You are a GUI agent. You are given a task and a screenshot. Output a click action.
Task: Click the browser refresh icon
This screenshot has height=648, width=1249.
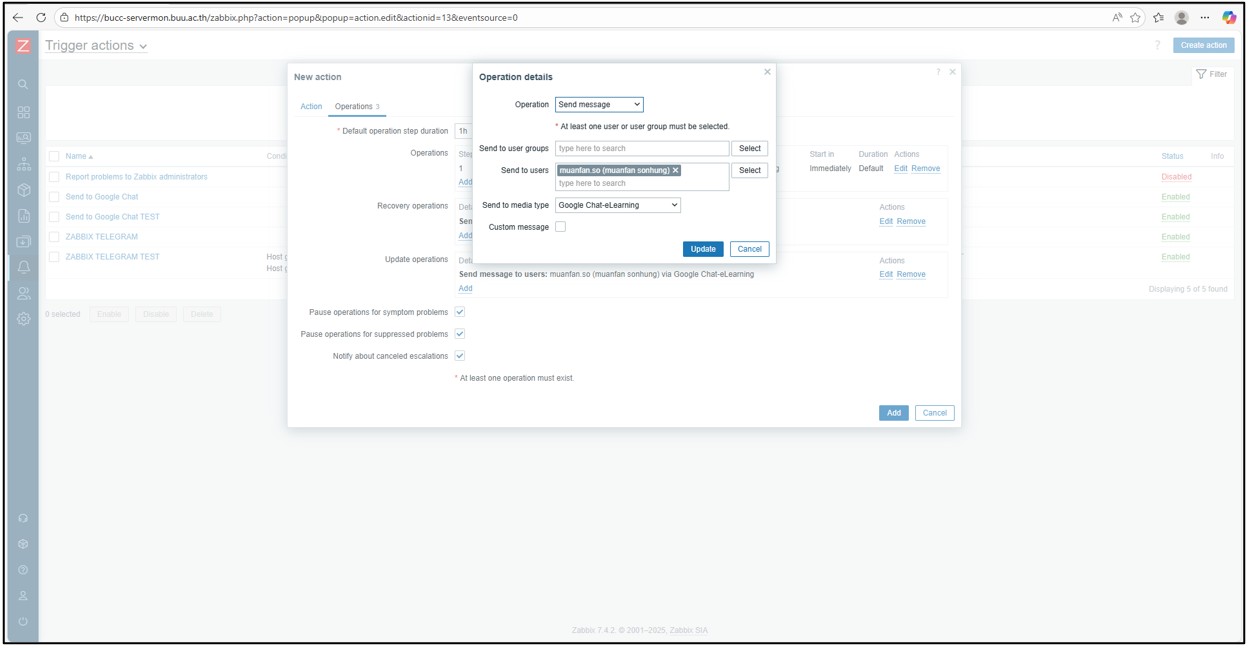coord(41,17)
